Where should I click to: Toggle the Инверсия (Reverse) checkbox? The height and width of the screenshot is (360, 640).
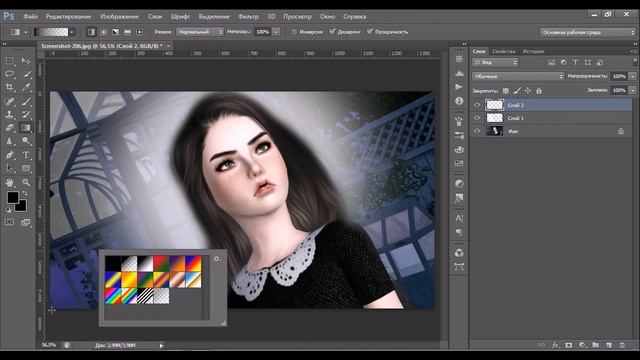293,32
